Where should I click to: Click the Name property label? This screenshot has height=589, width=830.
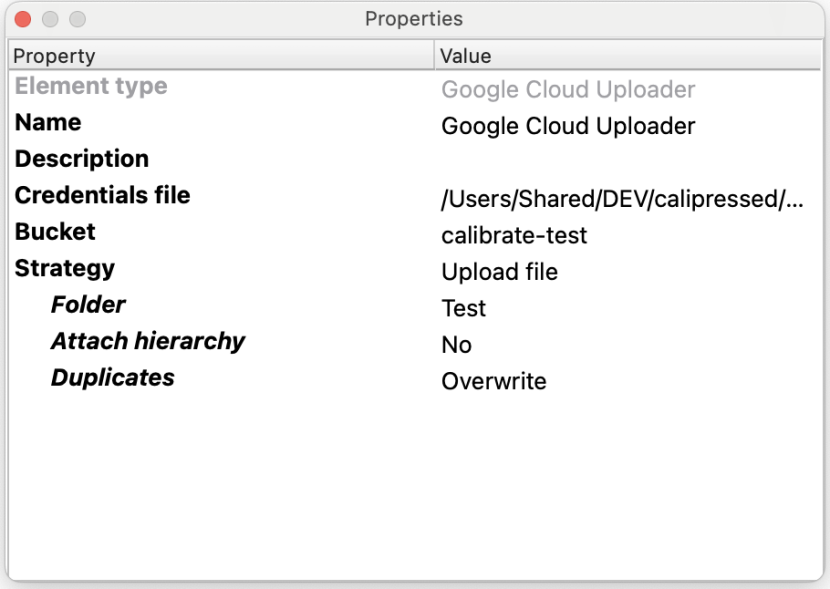click(x=48, y=122)
